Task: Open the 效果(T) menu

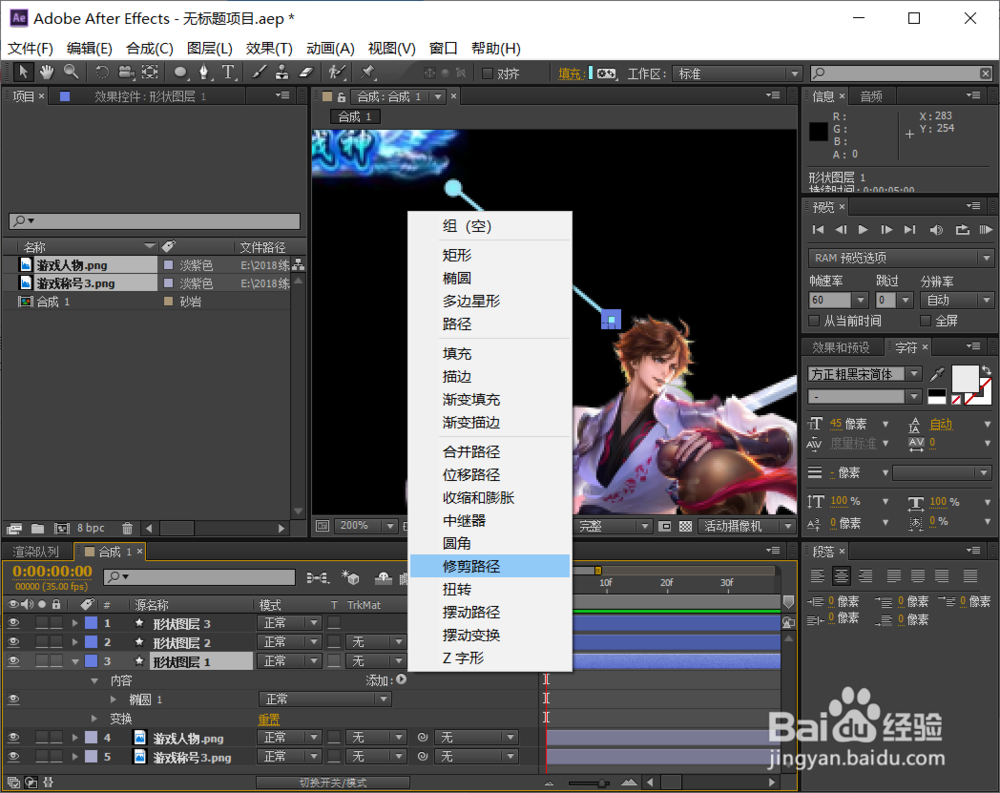Action: (269, 48)
